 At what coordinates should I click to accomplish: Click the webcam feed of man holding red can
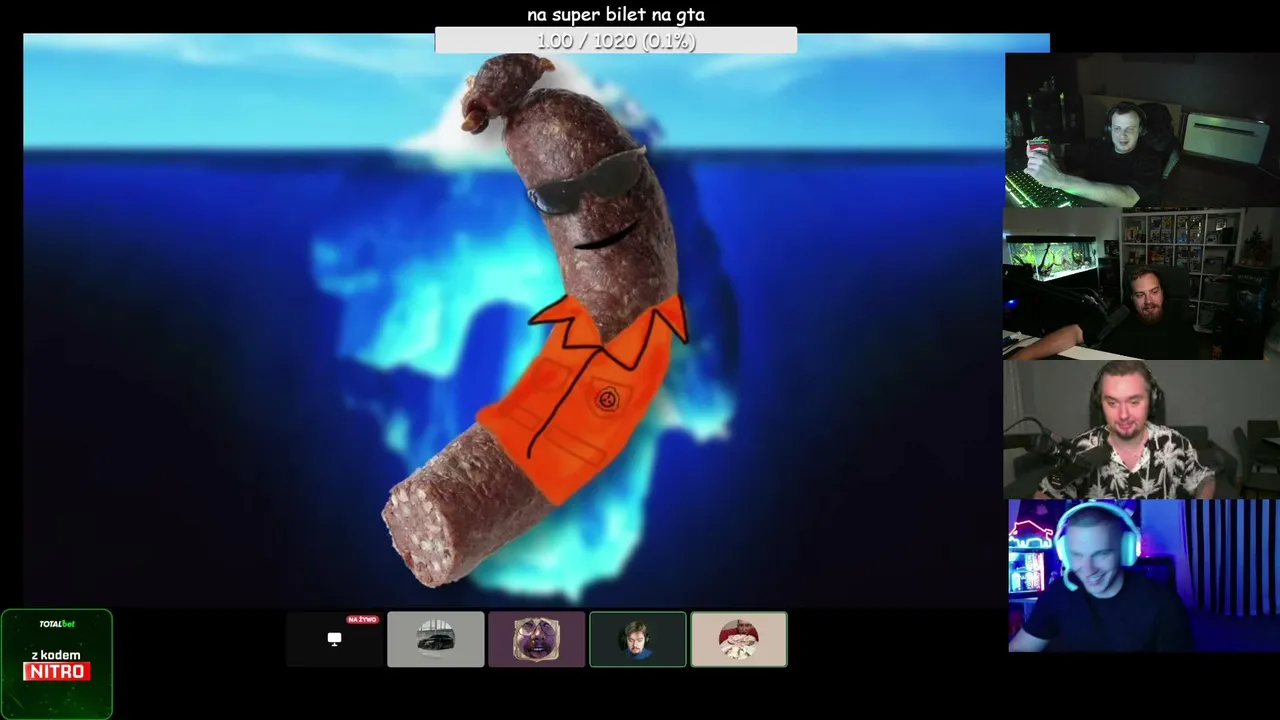click(x=1142, y=130)
